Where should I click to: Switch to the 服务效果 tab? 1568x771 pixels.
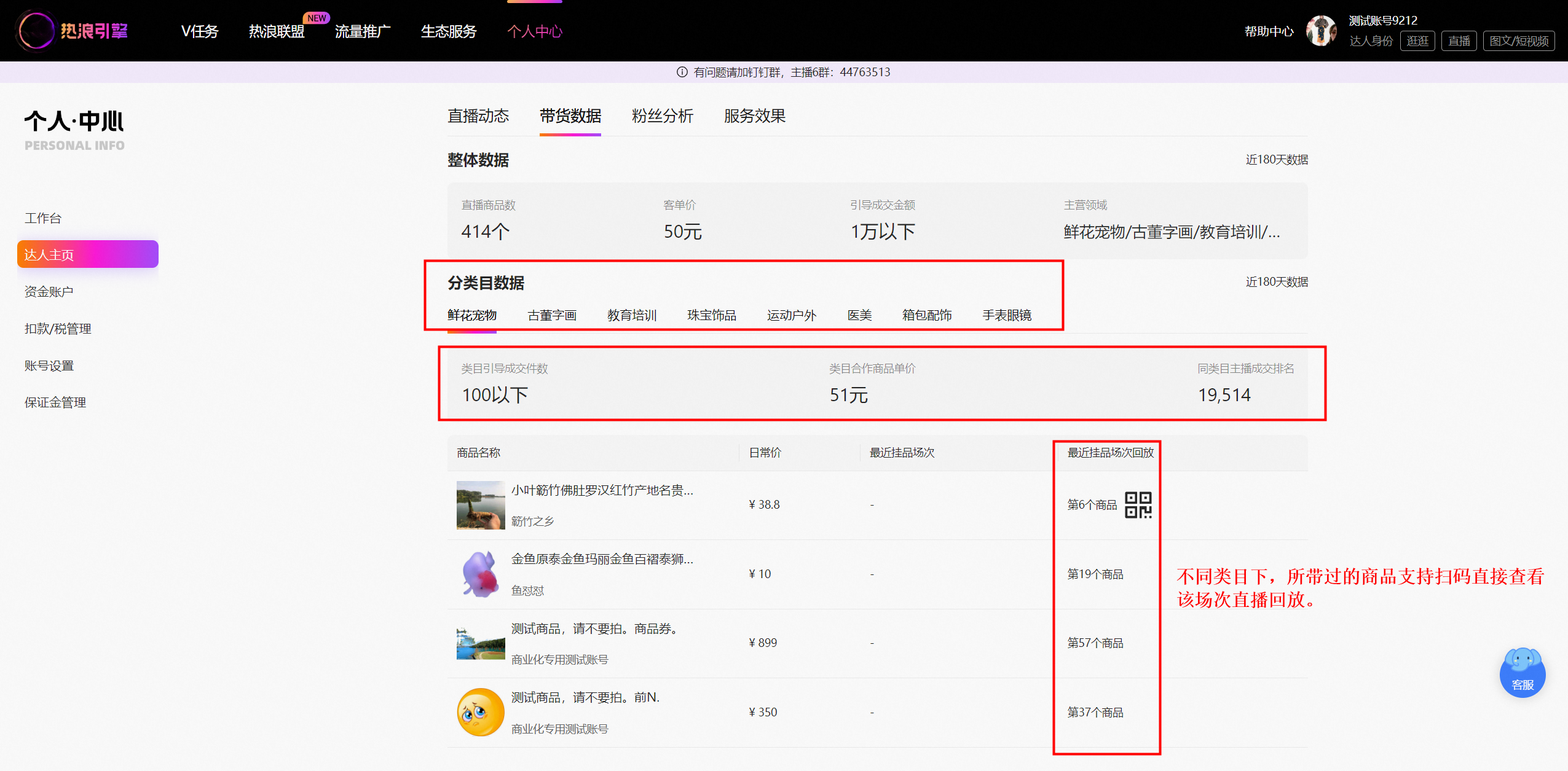755,116
